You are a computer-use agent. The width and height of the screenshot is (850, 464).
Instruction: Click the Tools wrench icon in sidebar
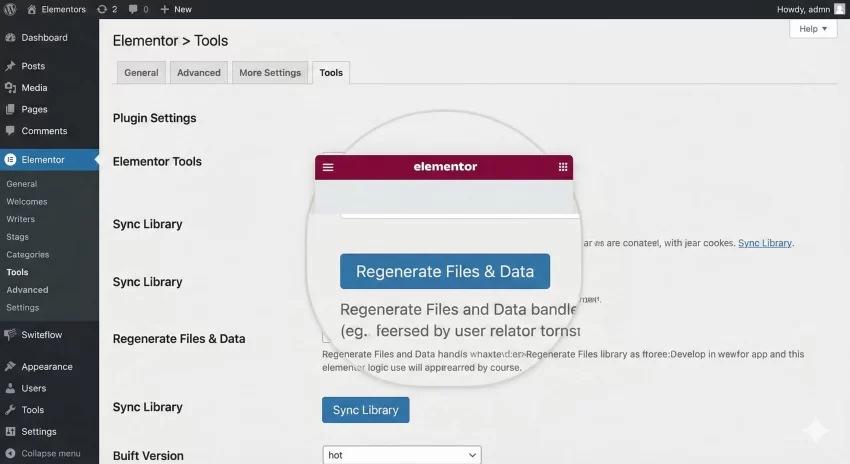pyautogui.click(x=10, y=410)
